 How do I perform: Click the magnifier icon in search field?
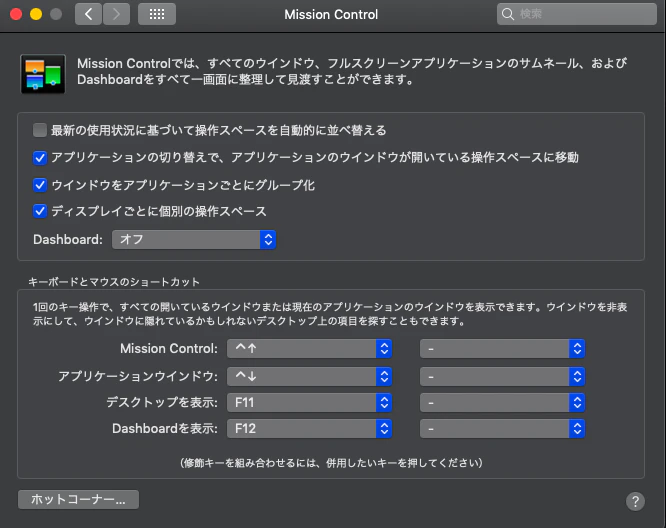pyautogui.click(x=508, y=14)
